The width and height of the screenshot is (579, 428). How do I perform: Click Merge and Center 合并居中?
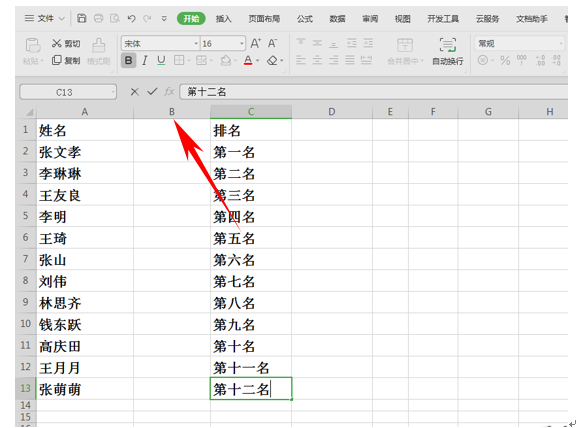click(405, 51)
